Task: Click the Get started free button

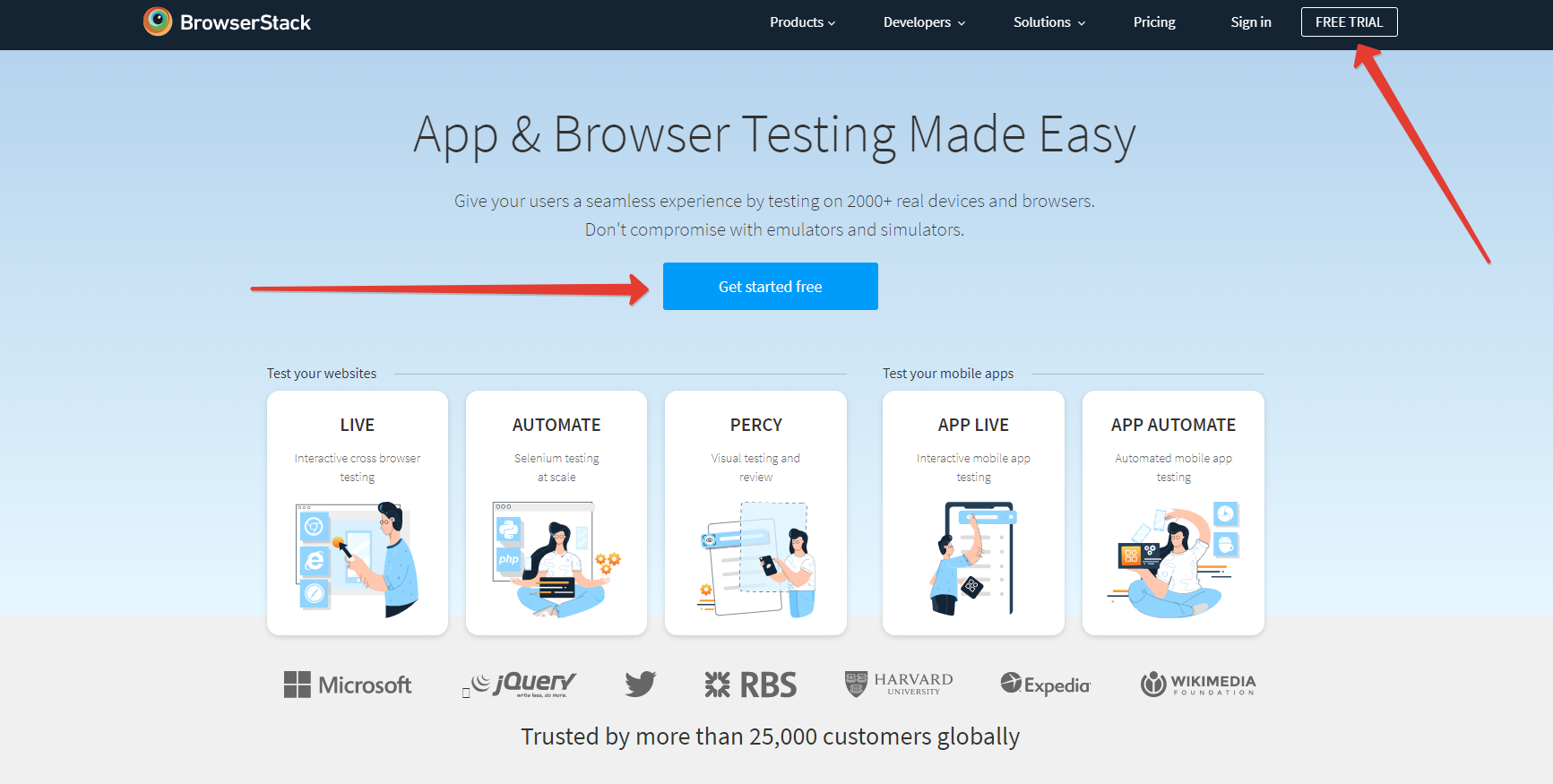Action: tap(771, 287)
